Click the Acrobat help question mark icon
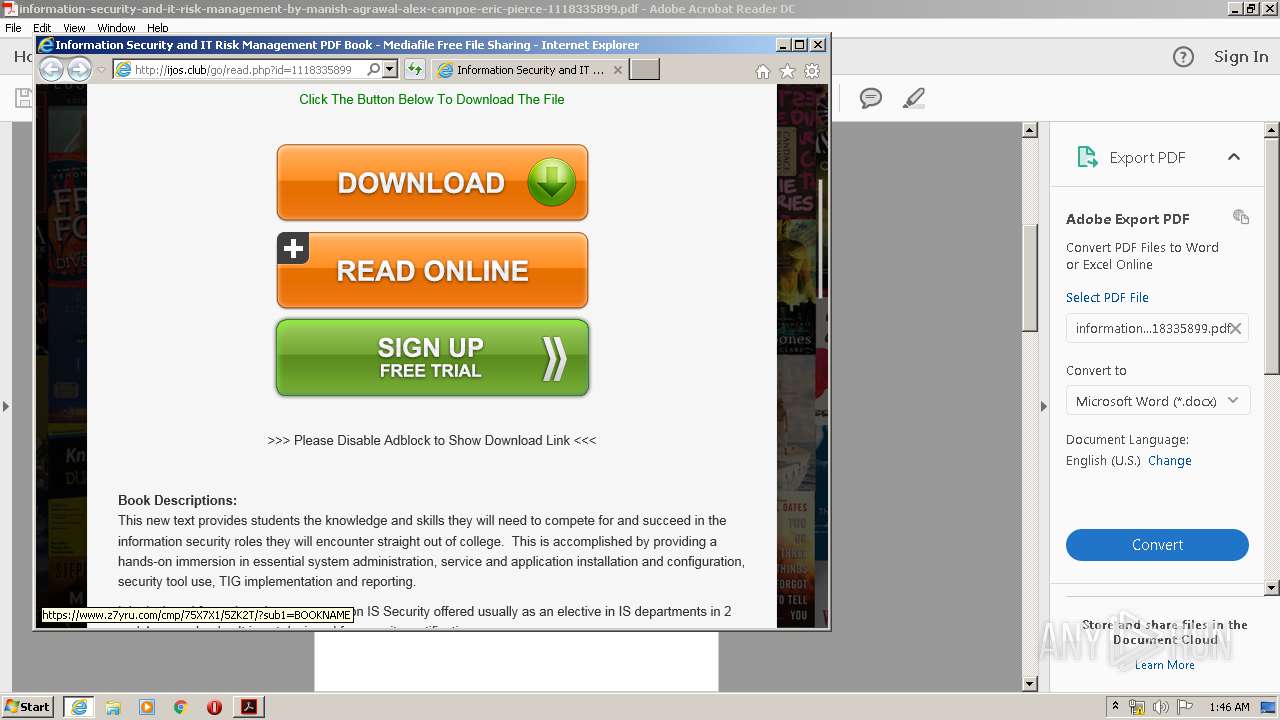This screenshot has width=1280, height=720. point(1183,57)
